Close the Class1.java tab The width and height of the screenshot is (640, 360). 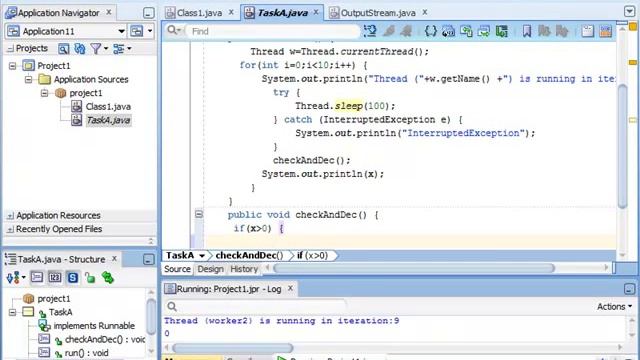(231, 13)
